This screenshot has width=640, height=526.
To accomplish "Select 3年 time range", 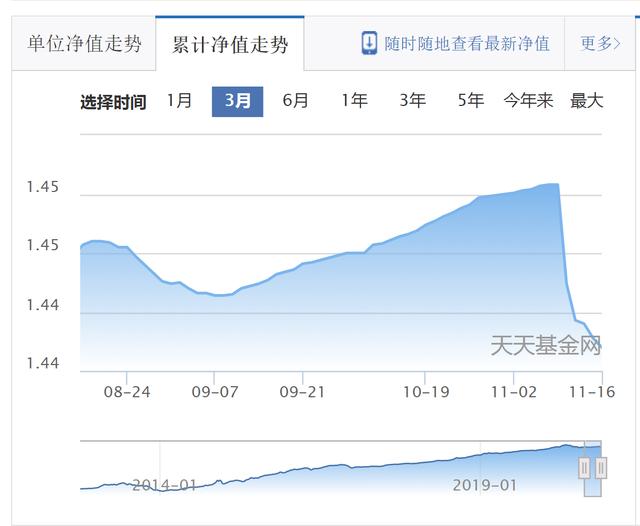I will 413,101.
